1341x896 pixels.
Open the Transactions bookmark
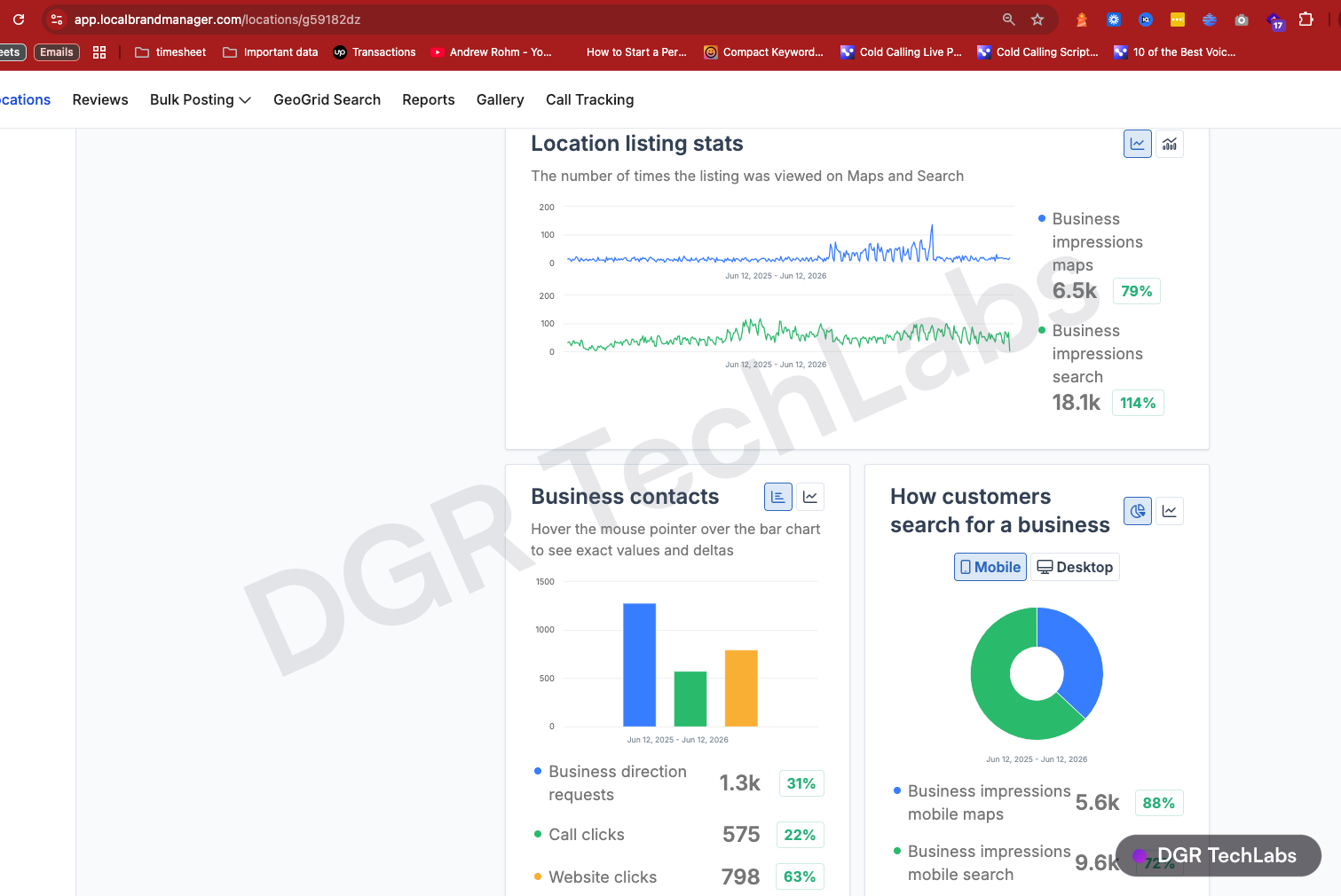[x=375, y=52]
